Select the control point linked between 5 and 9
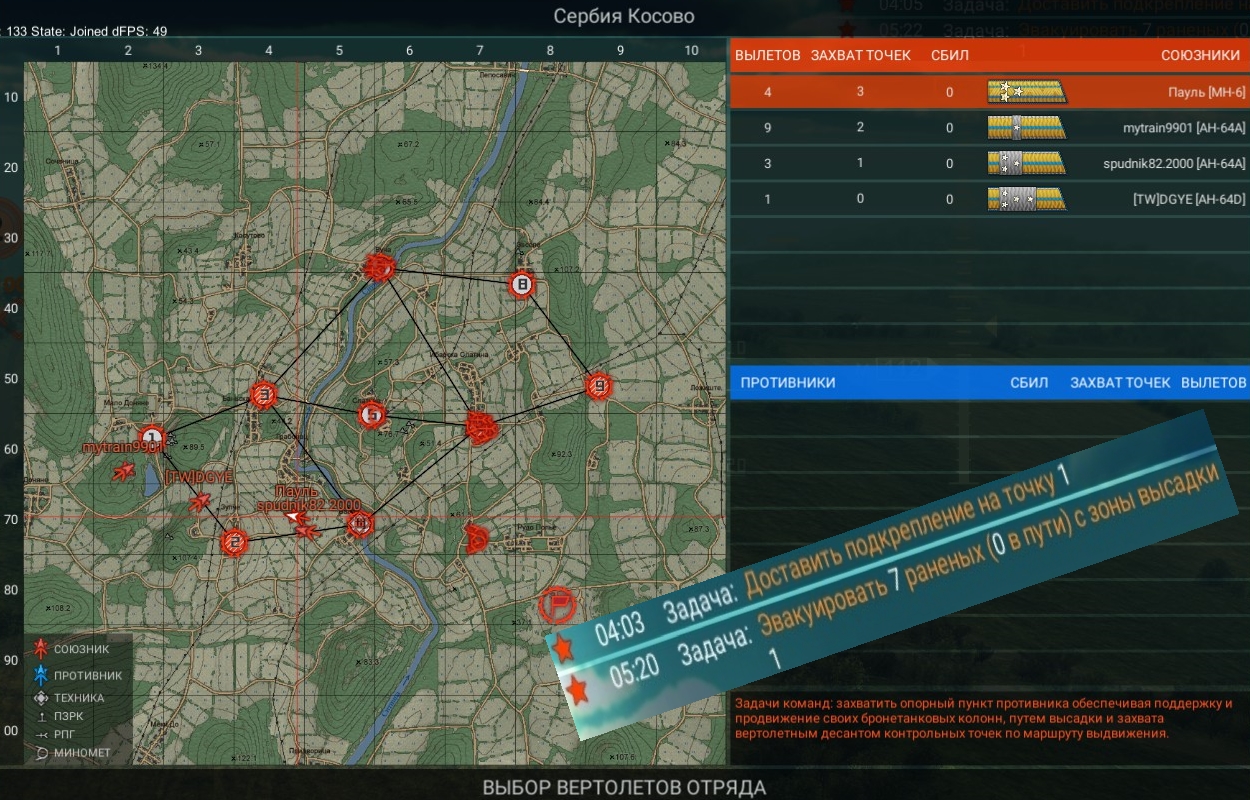Viewport: 1250px width, 800px height. tap(481, 427)
